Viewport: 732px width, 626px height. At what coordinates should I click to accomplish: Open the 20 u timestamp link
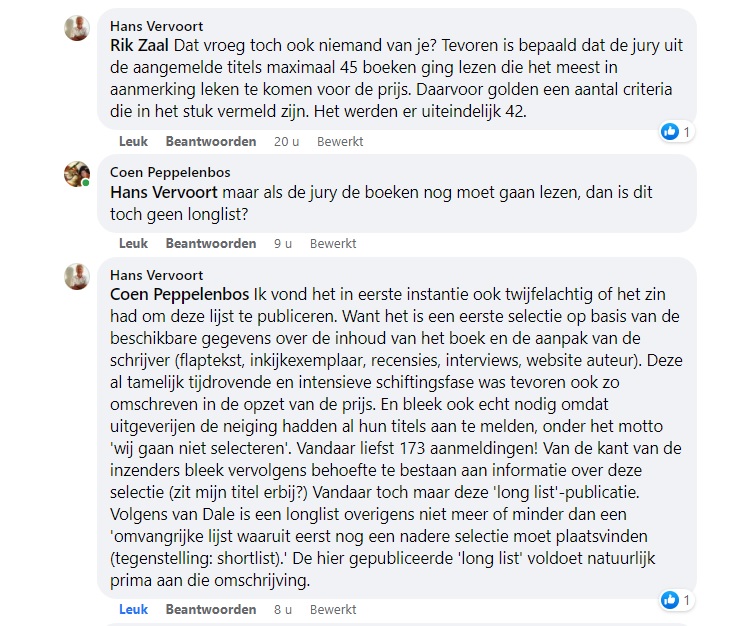click(x=286, y=141)
